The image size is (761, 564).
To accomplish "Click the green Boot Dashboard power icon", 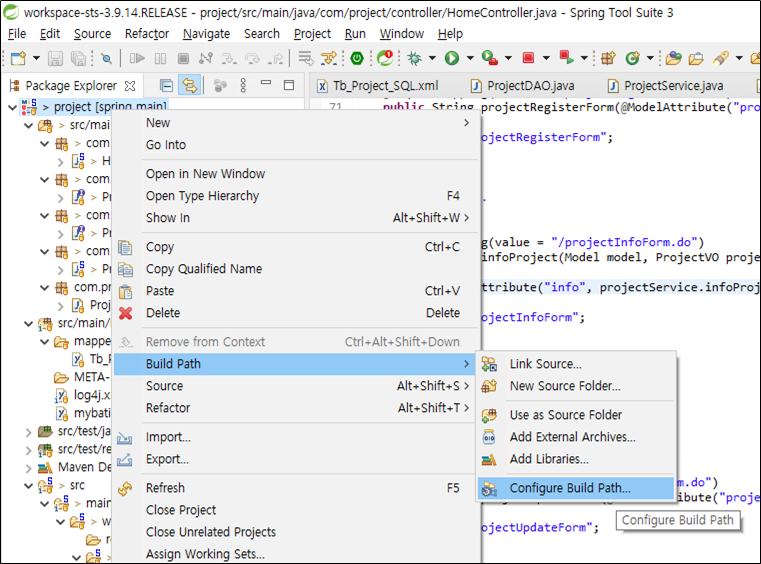I will pyautogui.click(x=357, y=58).
